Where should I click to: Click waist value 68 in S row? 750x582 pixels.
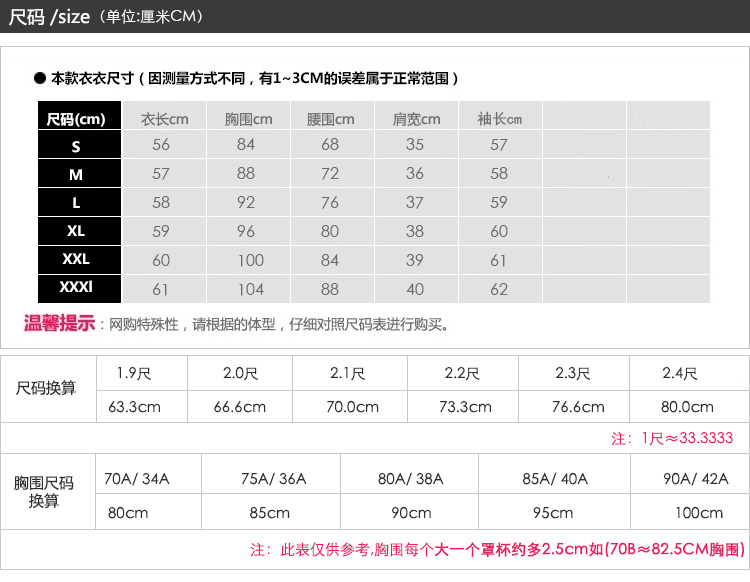click(330, 144)
